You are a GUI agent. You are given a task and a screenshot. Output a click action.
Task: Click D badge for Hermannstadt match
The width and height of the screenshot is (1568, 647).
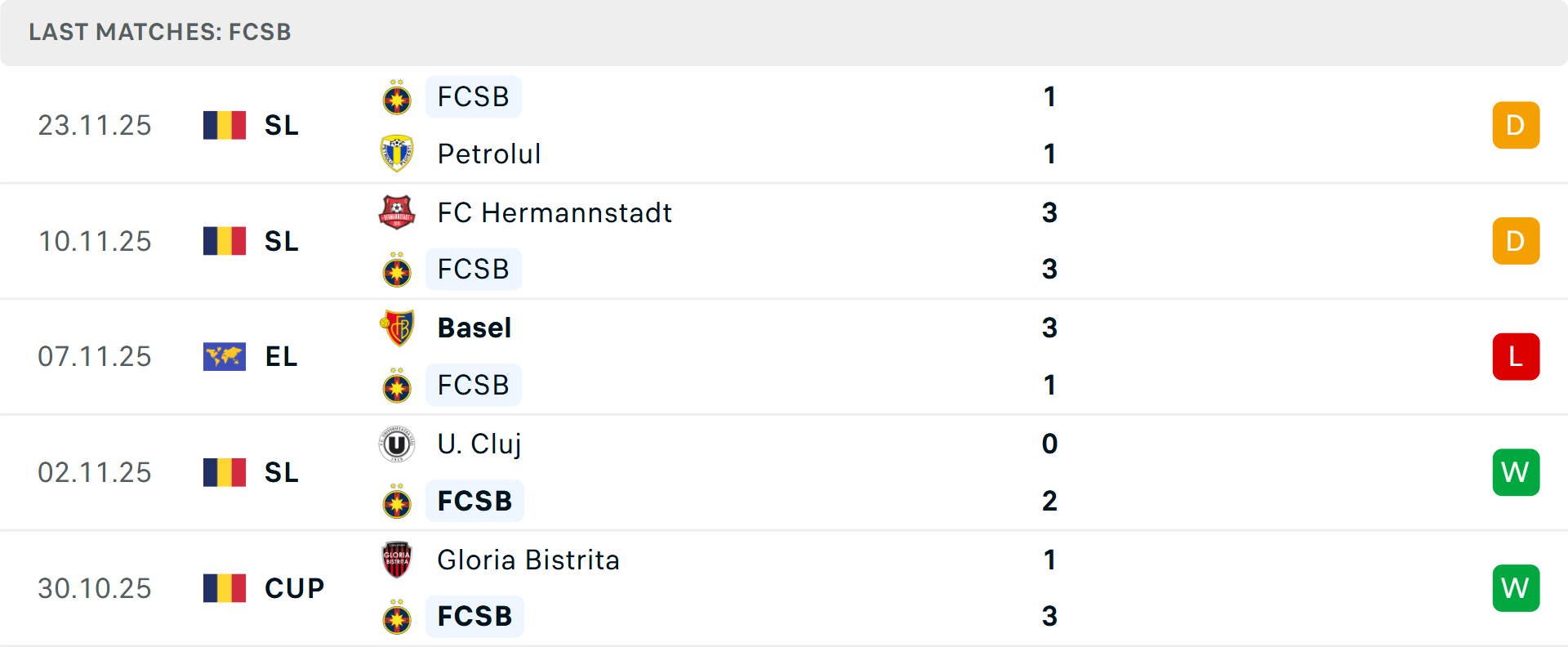point(1516,241)
